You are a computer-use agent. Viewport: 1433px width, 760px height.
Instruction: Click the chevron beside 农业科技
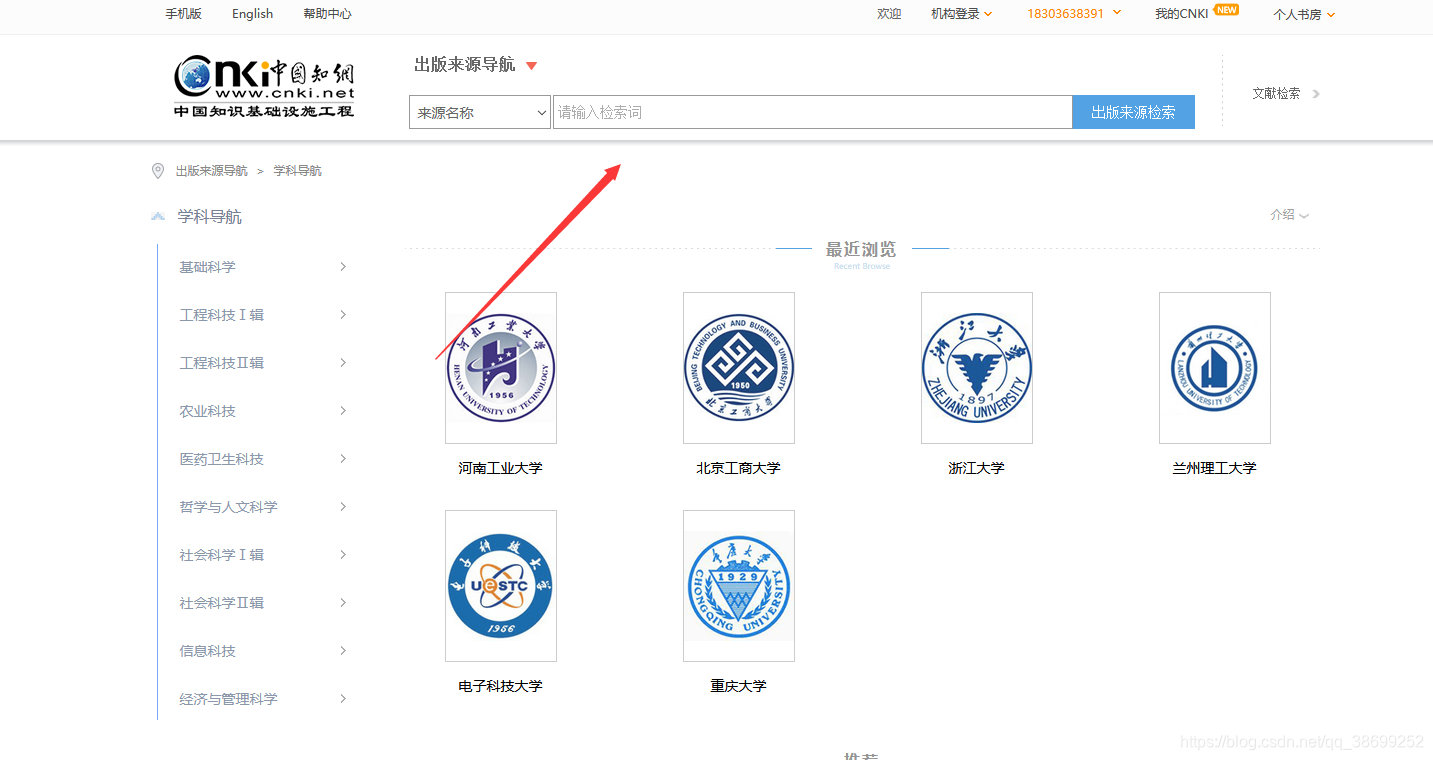343,411
